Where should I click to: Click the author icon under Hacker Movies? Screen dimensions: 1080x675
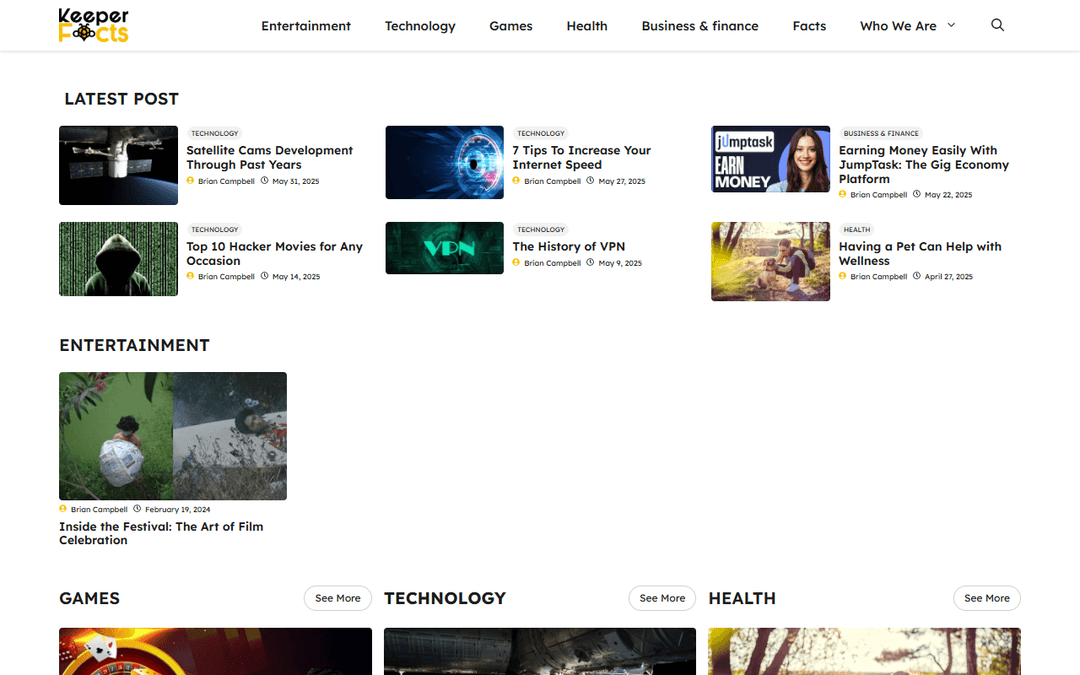190,276
